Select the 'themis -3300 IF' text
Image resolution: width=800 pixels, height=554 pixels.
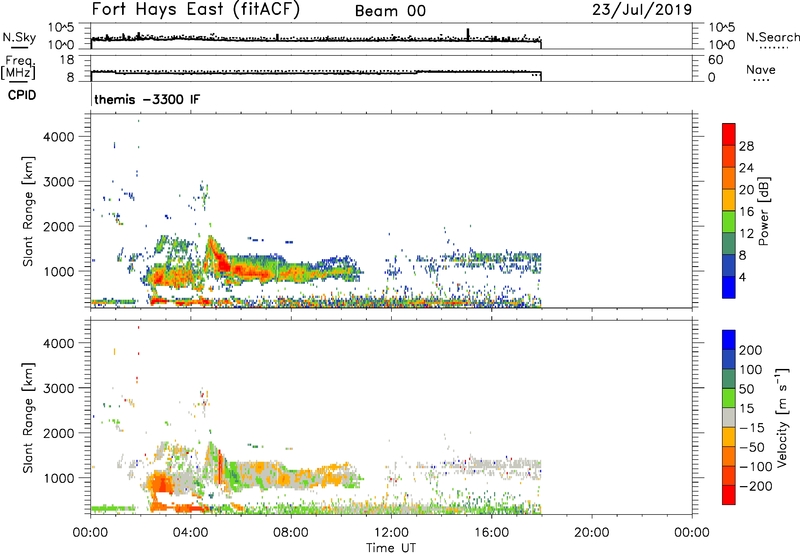tap(147, 99)
